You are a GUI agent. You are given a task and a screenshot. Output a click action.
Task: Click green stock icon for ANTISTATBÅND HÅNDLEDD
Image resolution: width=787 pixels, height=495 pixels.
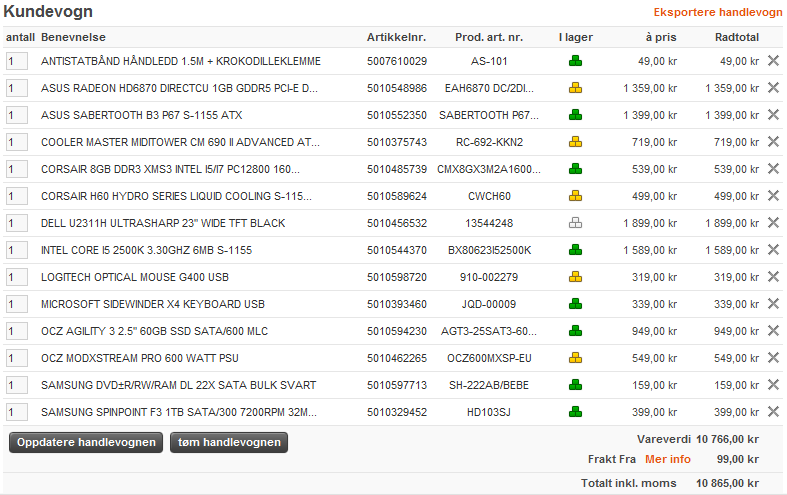tap(576, 61)
